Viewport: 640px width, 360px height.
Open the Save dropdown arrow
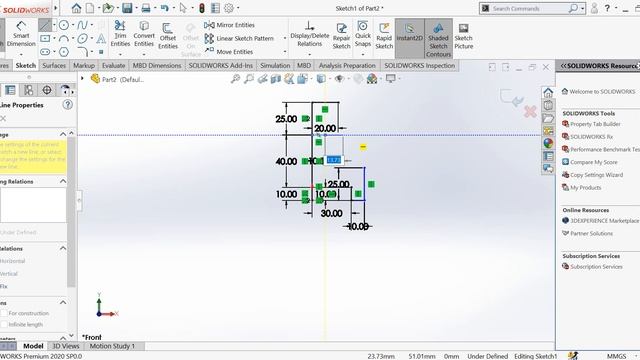point(136,8)
